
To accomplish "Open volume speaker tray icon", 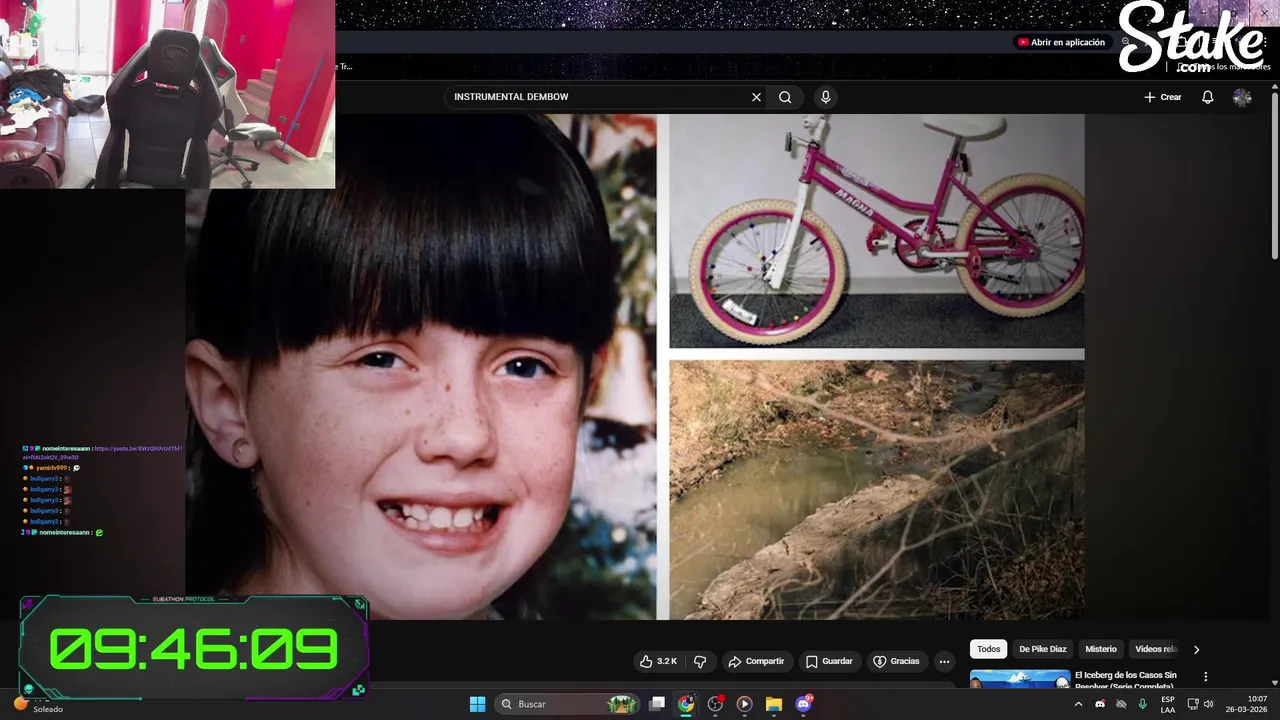I will pos(1208,704).
